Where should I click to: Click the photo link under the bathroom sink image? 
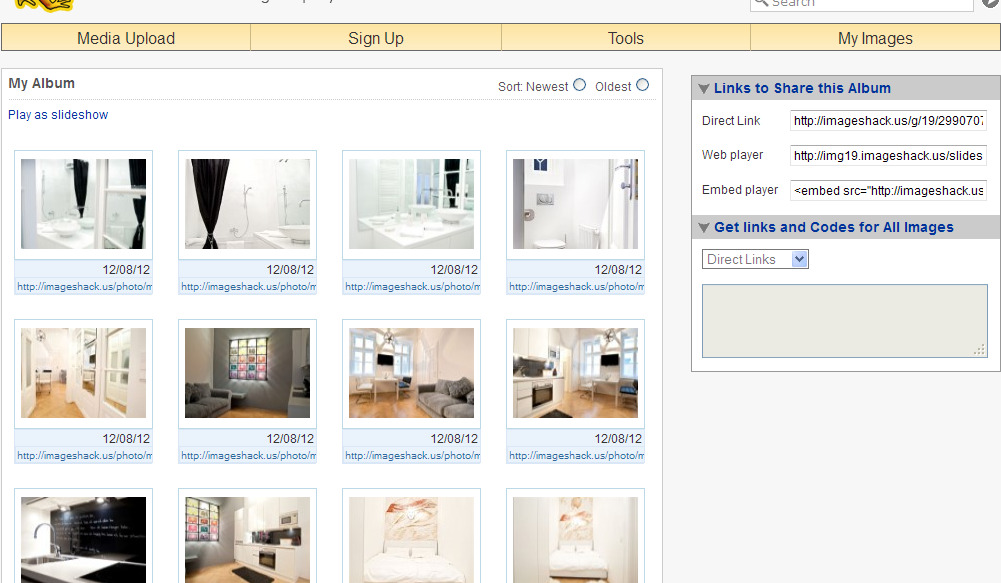click(x=84, y=287)
